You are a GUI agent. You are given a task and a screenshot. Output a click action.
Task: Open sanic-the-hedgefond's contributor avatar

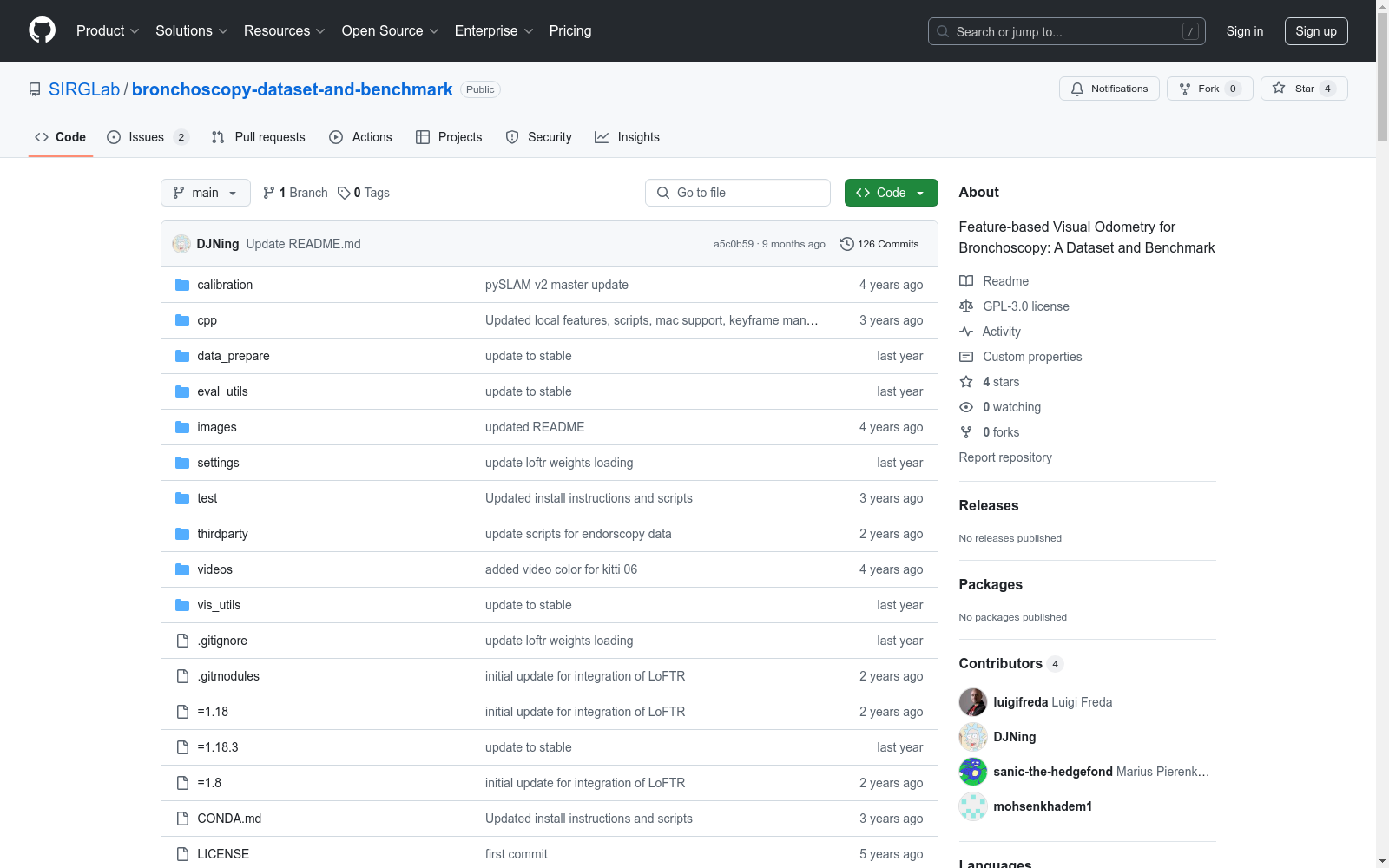point(973,772)
